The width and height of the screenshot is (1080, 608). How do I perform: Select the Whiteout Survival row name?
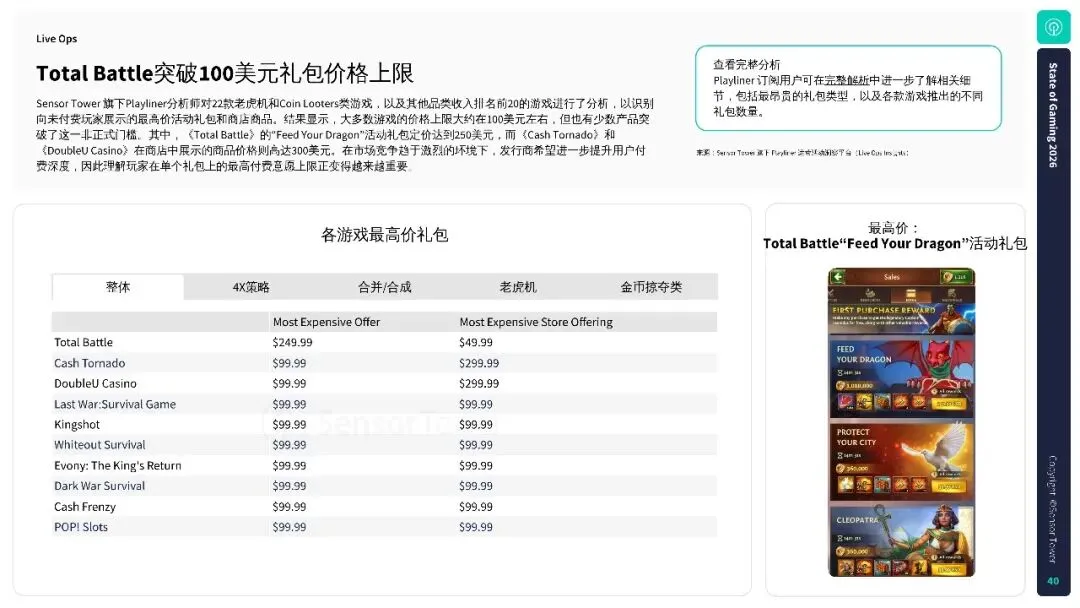100,445
